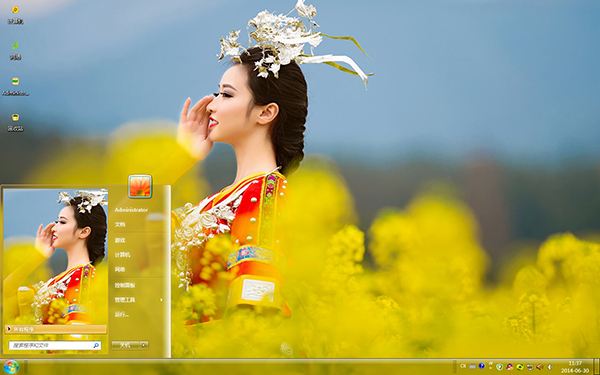Viewport: 600px width, 375px height.
Task: Click the flower user account picture
Action: tap(140, 186)
